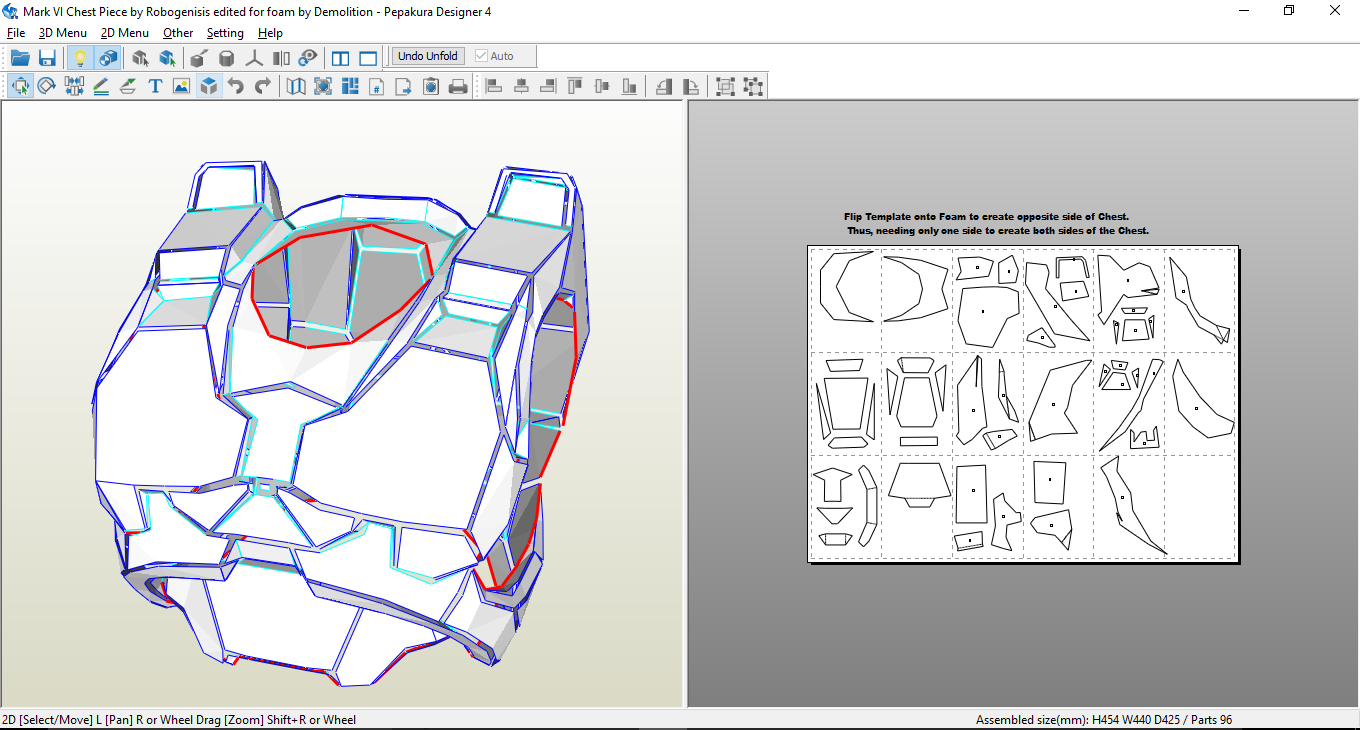Image resolution: width=1360 pixels, height=730 pixels.
Task: Click the page with arrow export icon
Action: click(x=404, y=86)
